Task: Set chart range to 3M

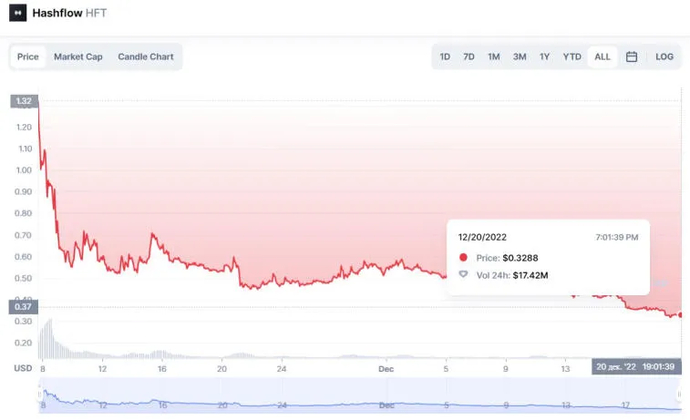Action: 520,57
